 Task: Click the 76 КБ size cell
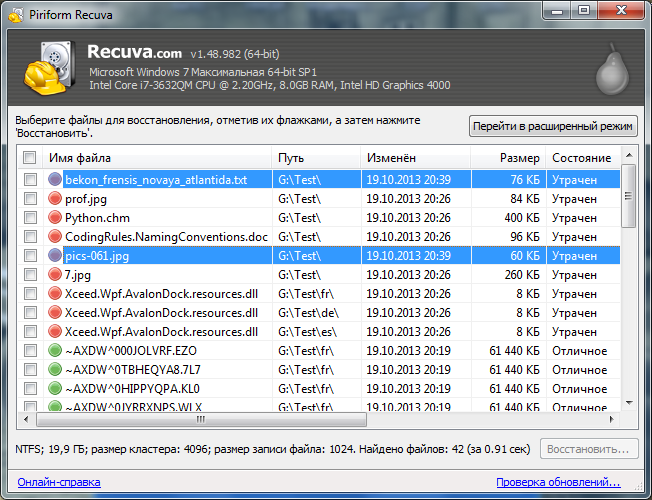(x=525, y=180)
